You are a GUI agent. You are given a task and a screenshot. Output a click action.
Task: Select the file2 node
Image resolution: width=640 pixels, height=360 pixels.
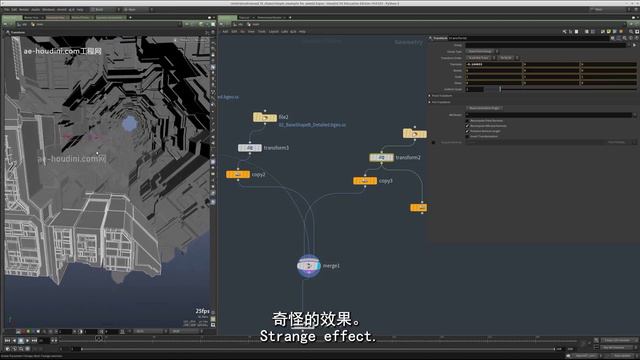pos(264,118)
